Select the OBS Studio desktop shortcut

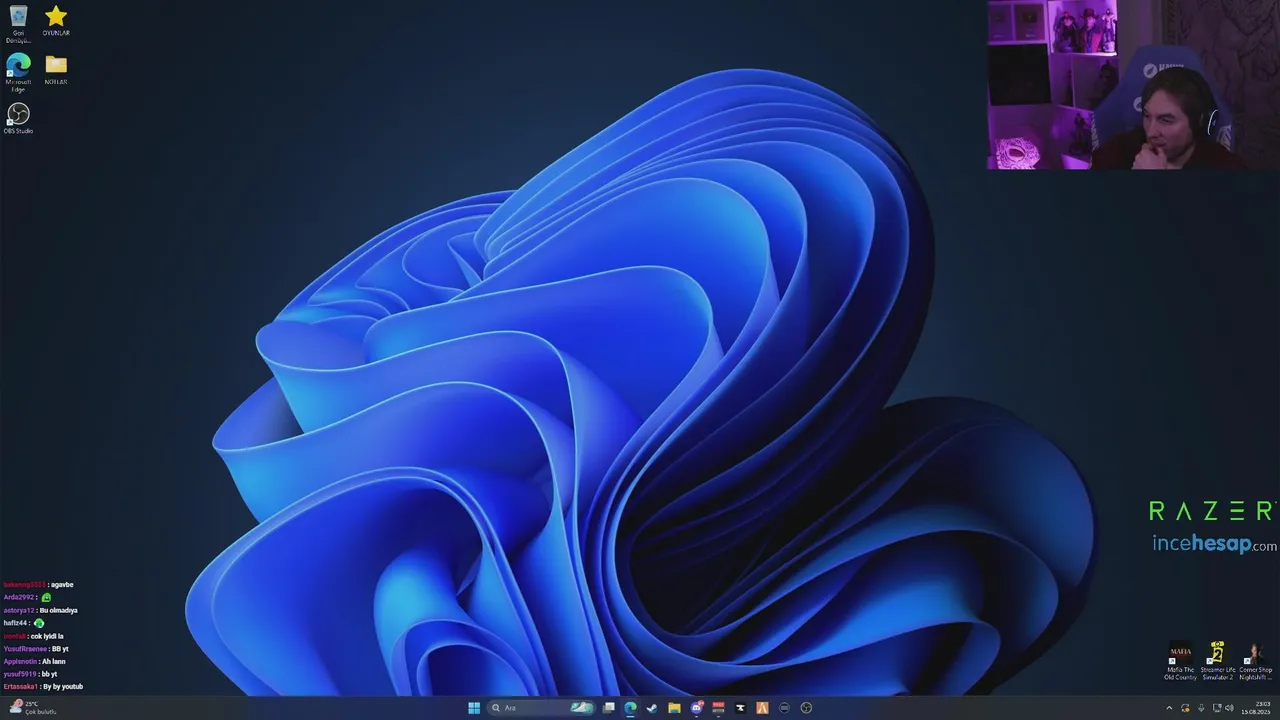pos(18,118)
